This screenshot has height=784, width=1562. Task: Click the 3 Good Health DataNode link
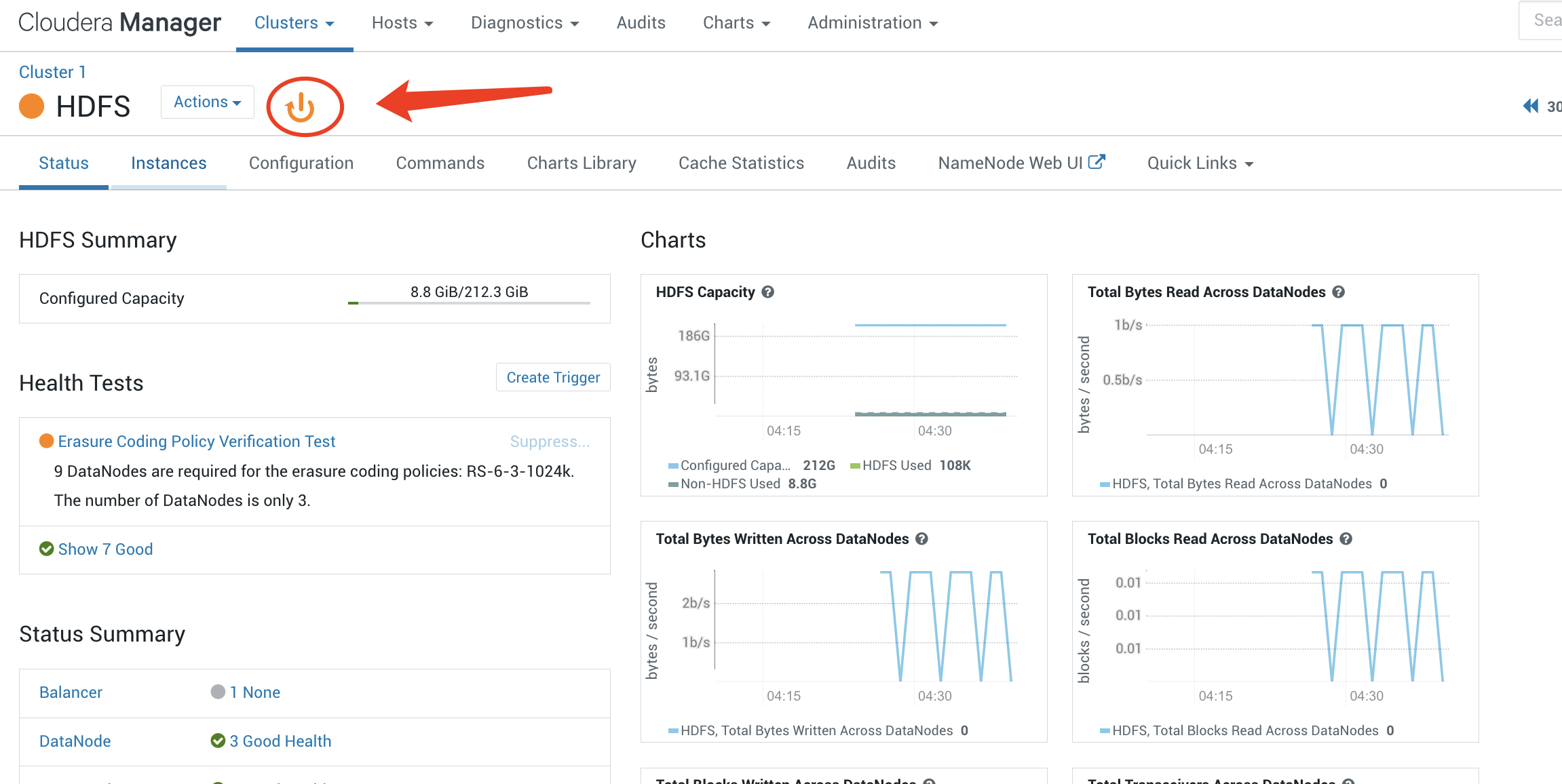(280, 741)
